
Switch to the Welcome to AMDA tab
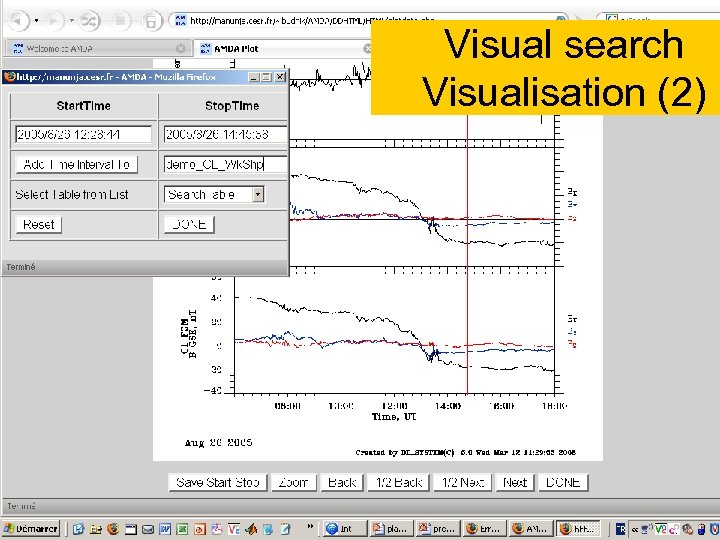(x=99, y=48)
